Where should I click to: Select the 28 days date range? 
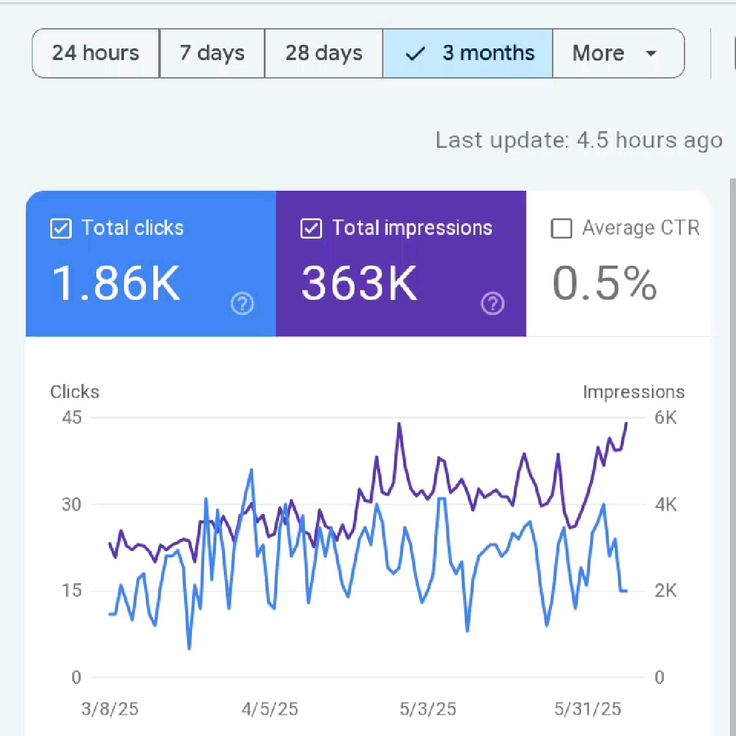click(324, 53)
